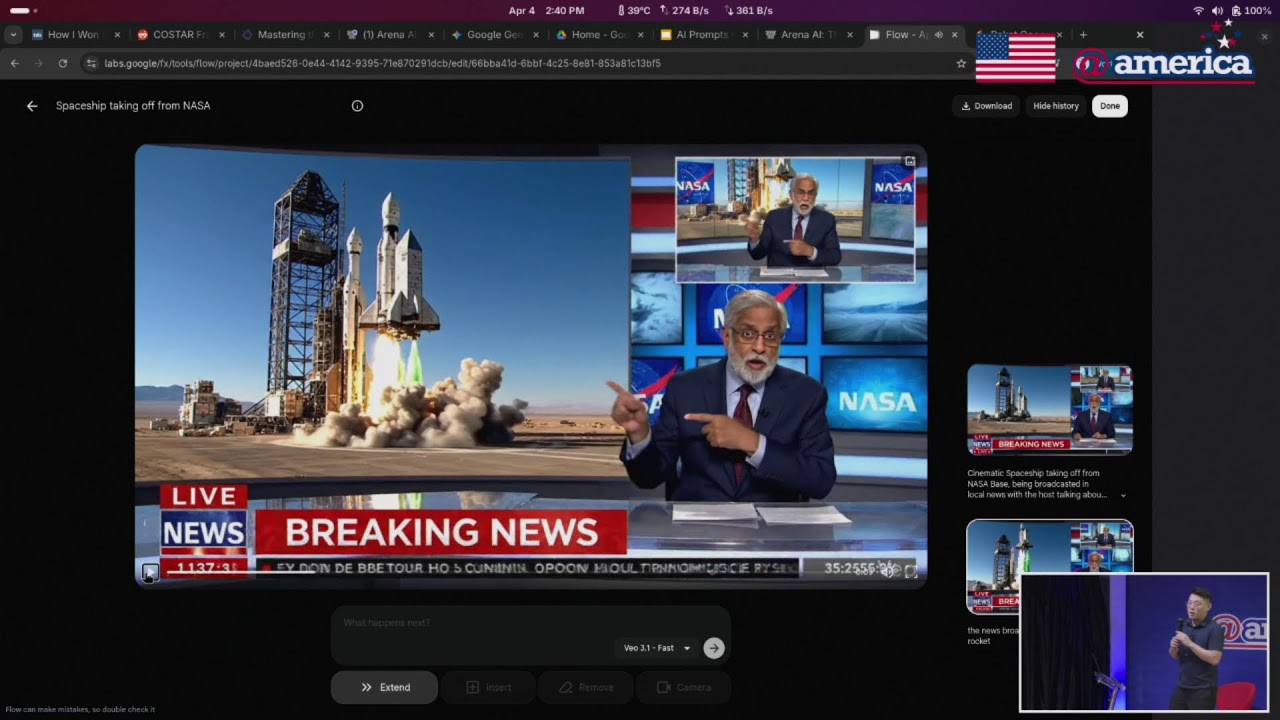Close the AI Prompts tab
Image resolution: width=1280 pixels, height=720 pixels.
point(745,35)
